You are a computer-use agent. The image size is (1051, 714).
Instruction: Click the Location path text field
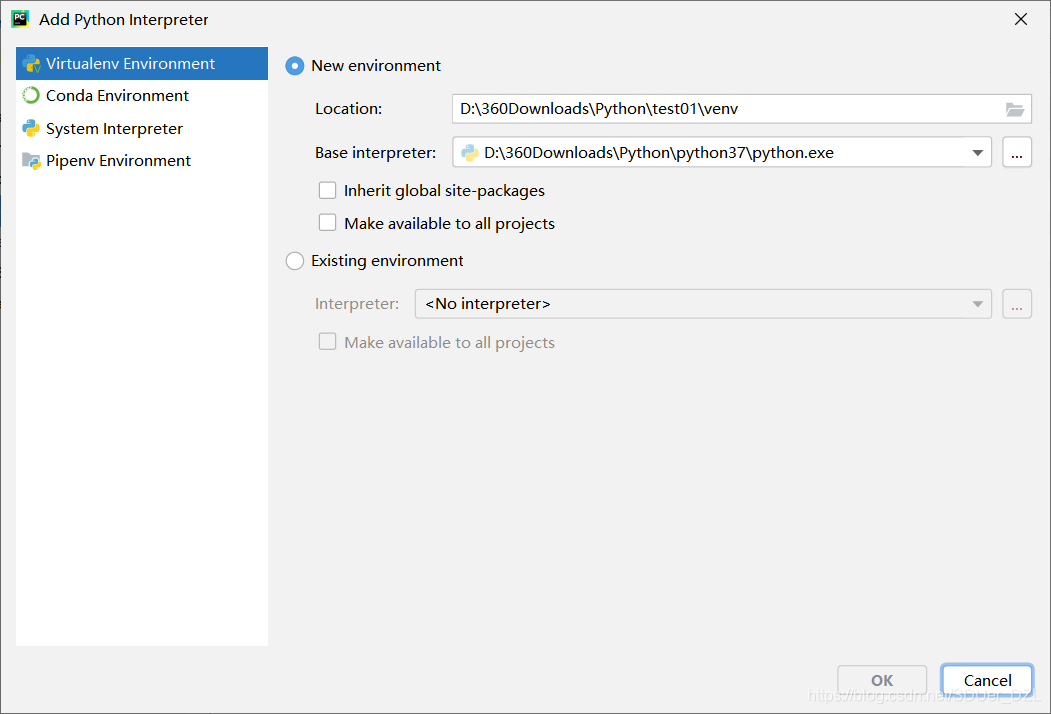pos(741,109)
